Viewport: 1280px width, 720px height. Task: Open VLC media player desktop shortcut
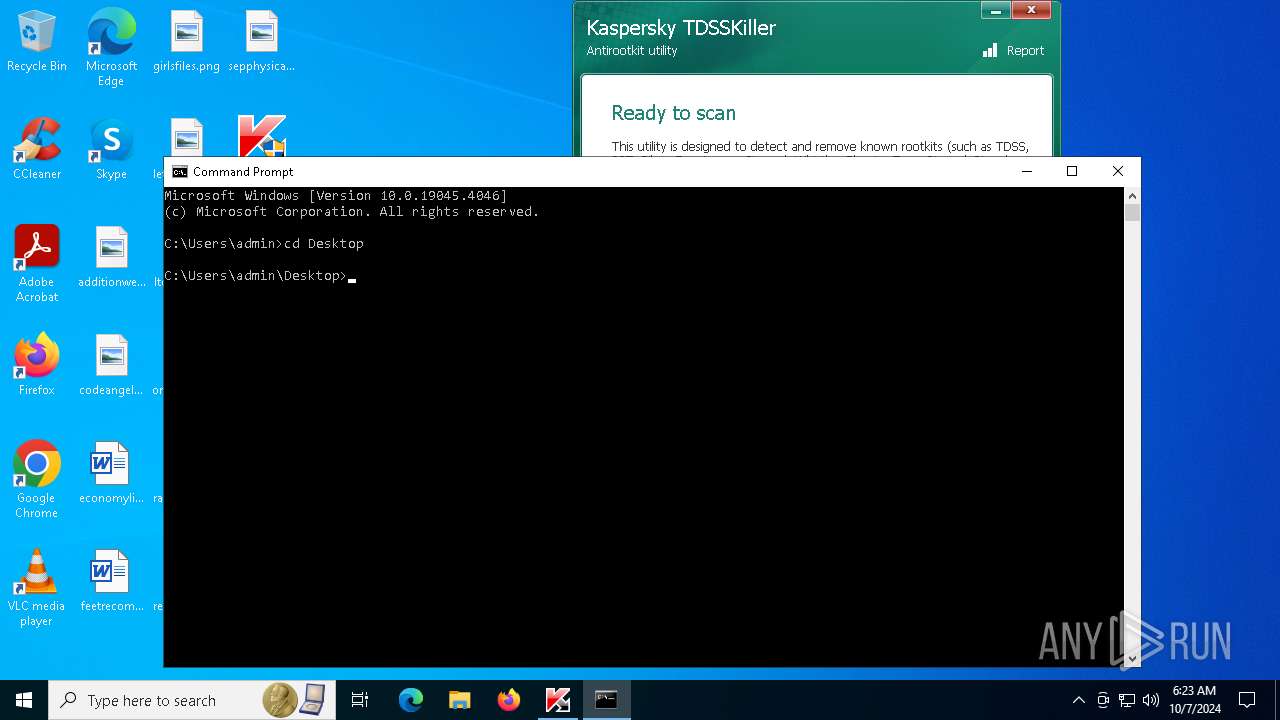(x=37, y=588)
